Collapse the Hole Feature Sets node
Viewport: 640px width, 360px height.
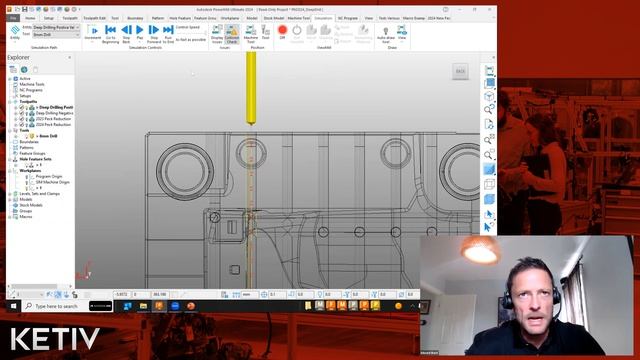click(x=10, y=159)
